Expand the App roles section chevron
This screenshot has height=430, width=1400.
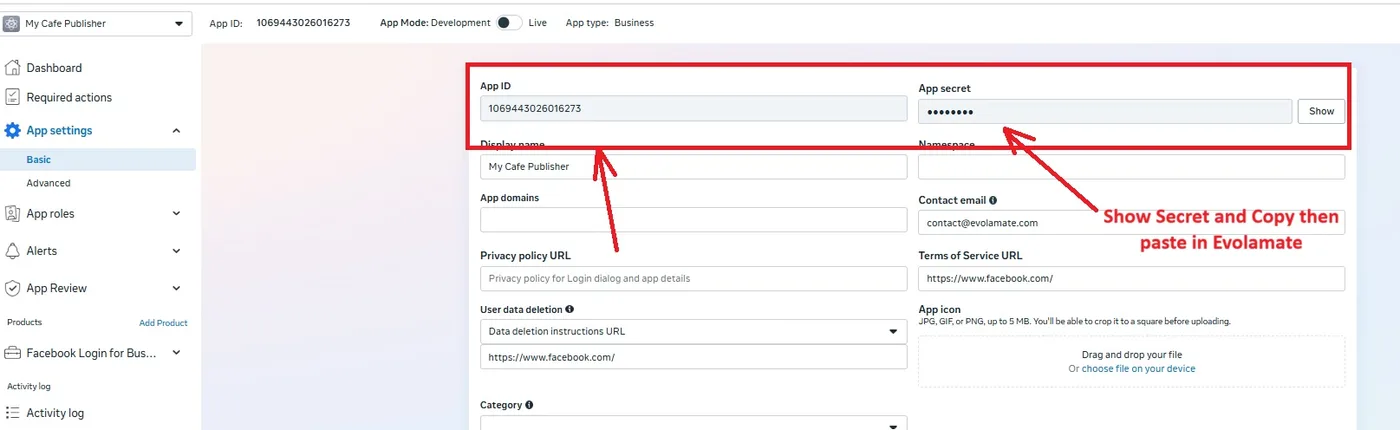pyautogui.click(x=177, y=213)
